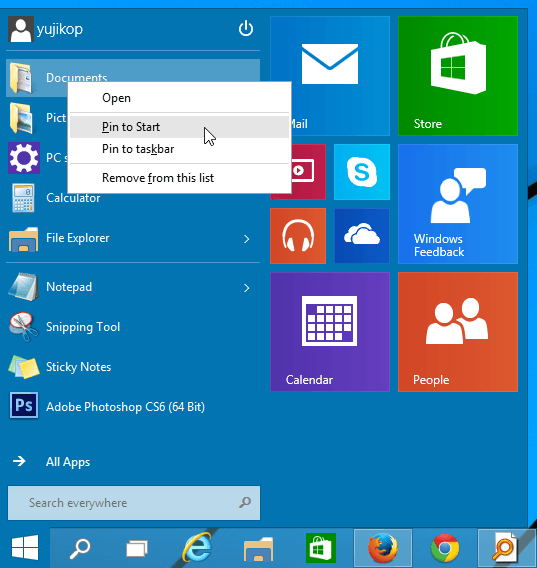Choose Remove from this list
This screenshot has height=568, width=537.
(x=179, y=178)
